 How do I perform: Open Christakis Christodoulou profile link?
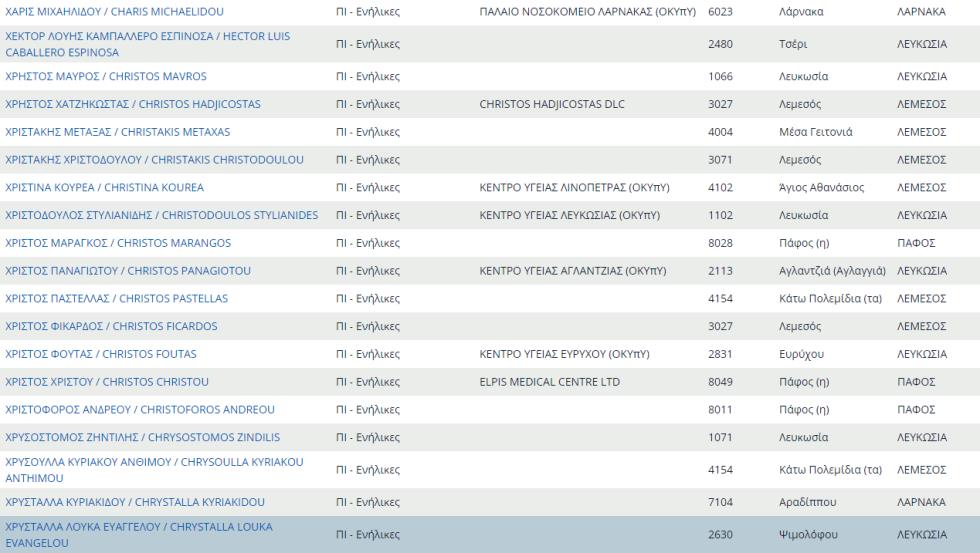pos(154,160)
